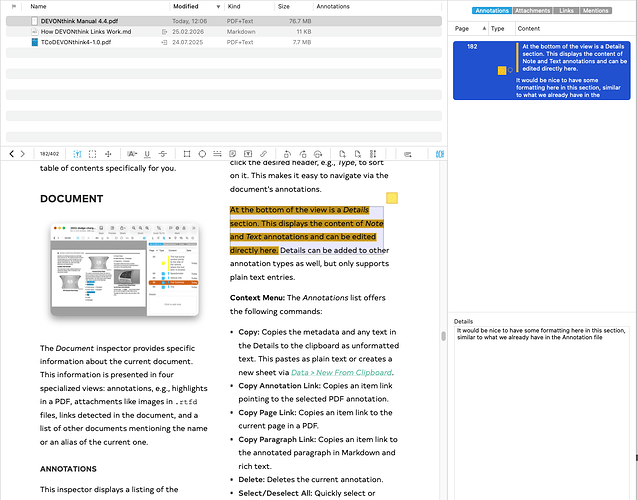Click the yellow sticky note icon on the page
This screenshot has height=500, width=638.
392,198
